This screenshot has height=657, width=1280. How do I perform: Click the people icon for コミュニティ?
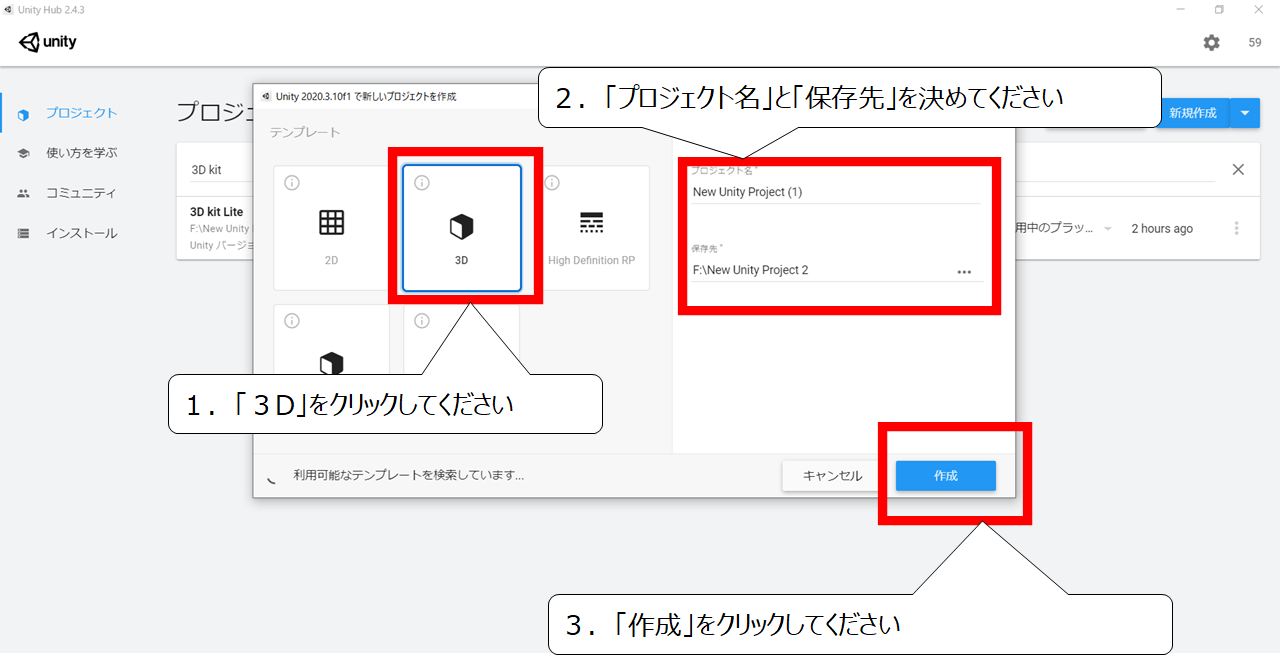pyautogui.click(x=23, y=193)
